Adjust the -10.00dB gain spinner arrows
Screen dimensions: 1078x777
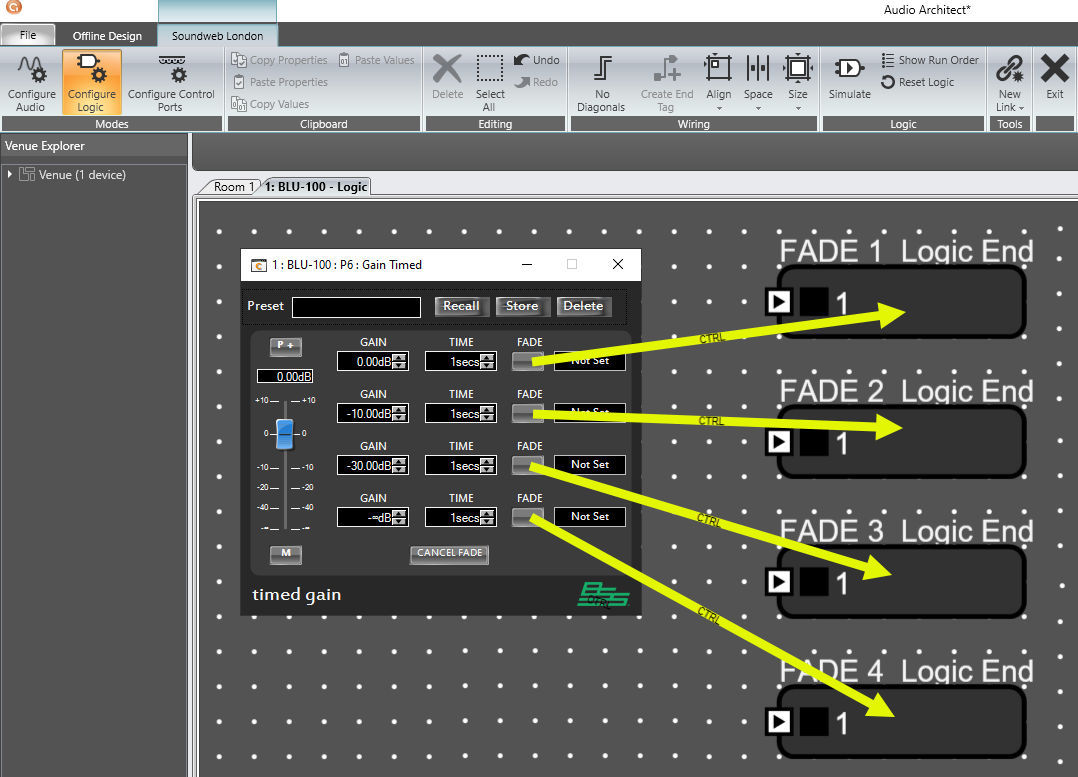click(x=399, y=414)
